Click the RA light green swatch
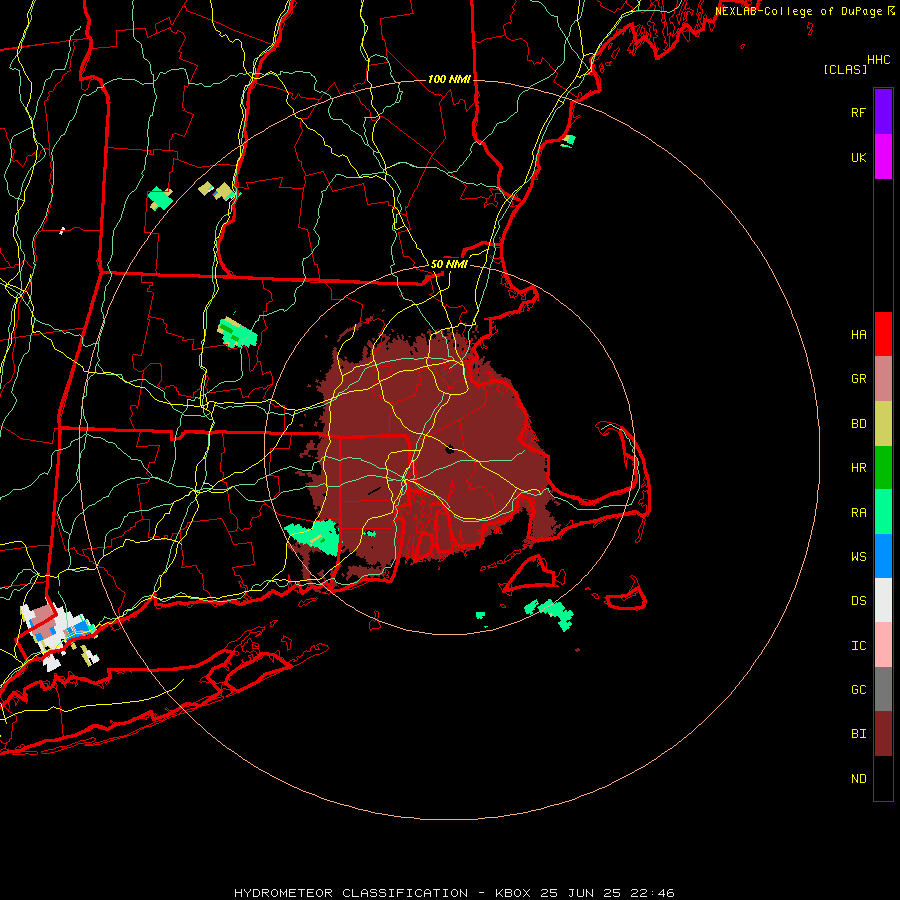Screen dimensions: 900x900 click(883, 512)
